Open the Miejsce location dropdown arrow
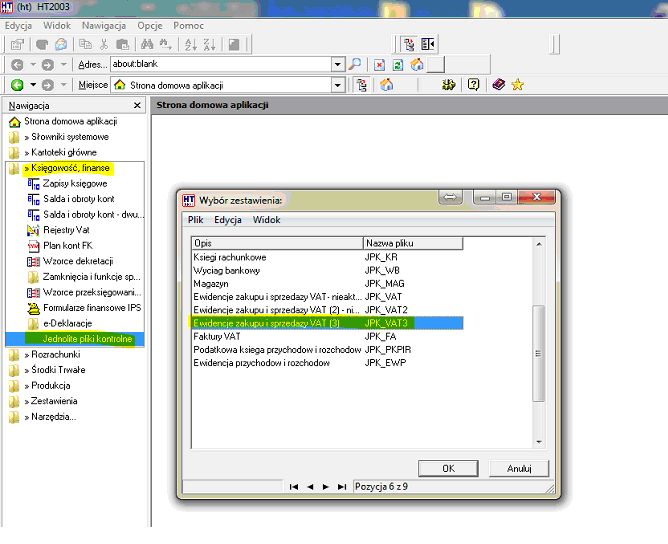 coord(337,85)
